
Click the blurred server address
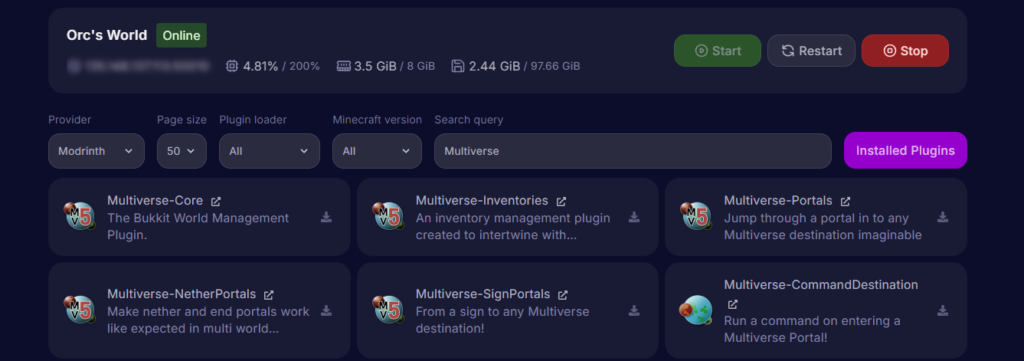(x=139, y=66)
